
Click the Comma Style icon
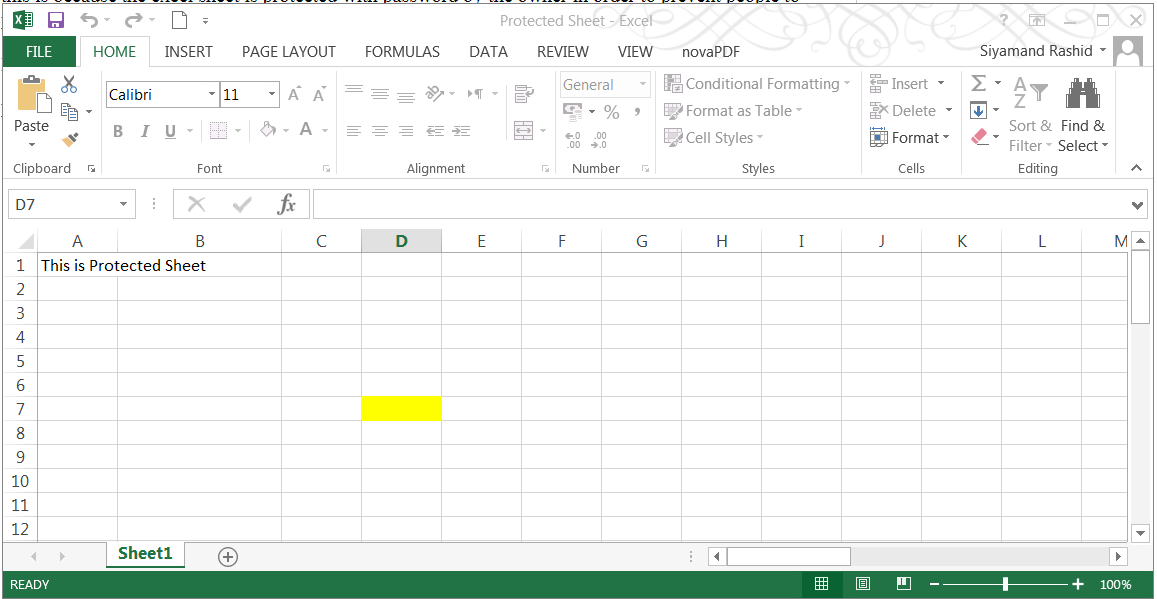pyautogui.click(x=637, y=112)
